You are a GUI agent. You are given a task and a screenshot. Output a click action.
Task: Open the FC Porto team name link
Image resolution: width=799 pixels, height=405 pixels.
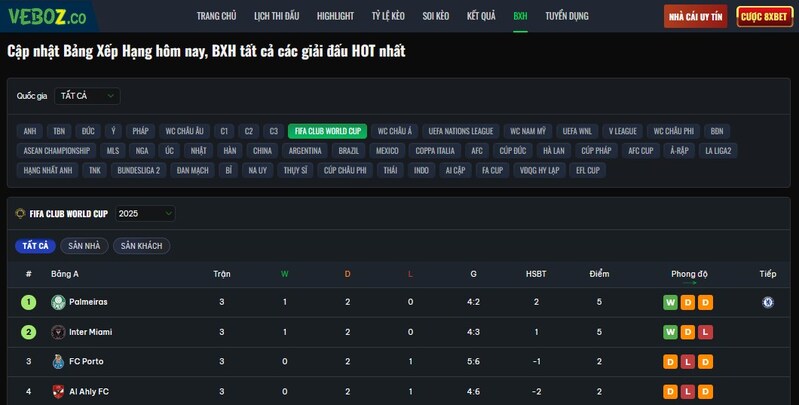86,361
